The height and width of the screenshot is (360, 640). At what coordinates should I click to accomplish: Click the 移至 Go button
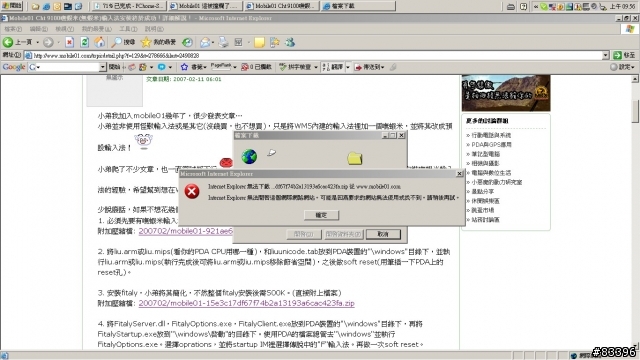click(625, 56)
